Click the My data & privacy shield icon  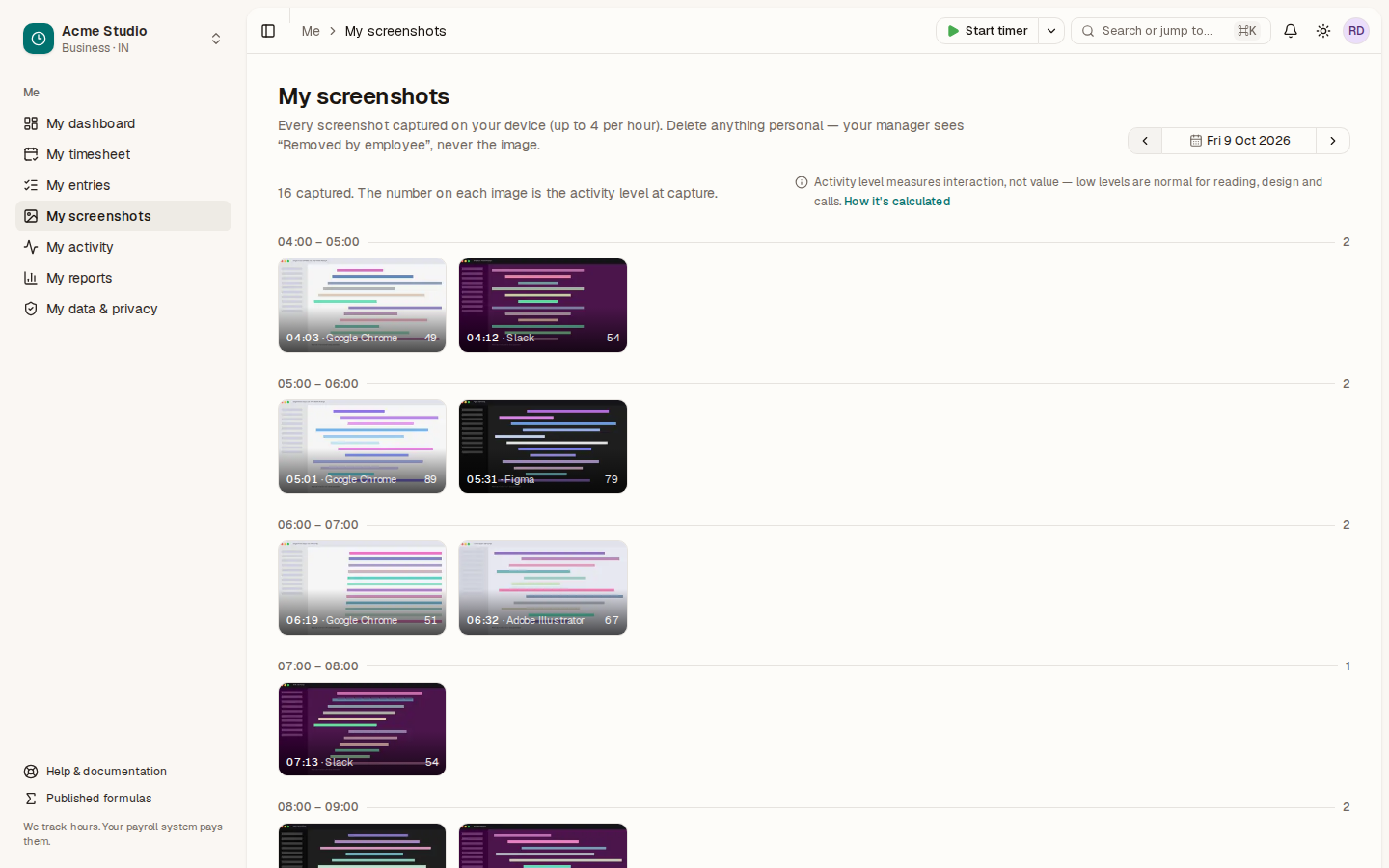point(31,309)
